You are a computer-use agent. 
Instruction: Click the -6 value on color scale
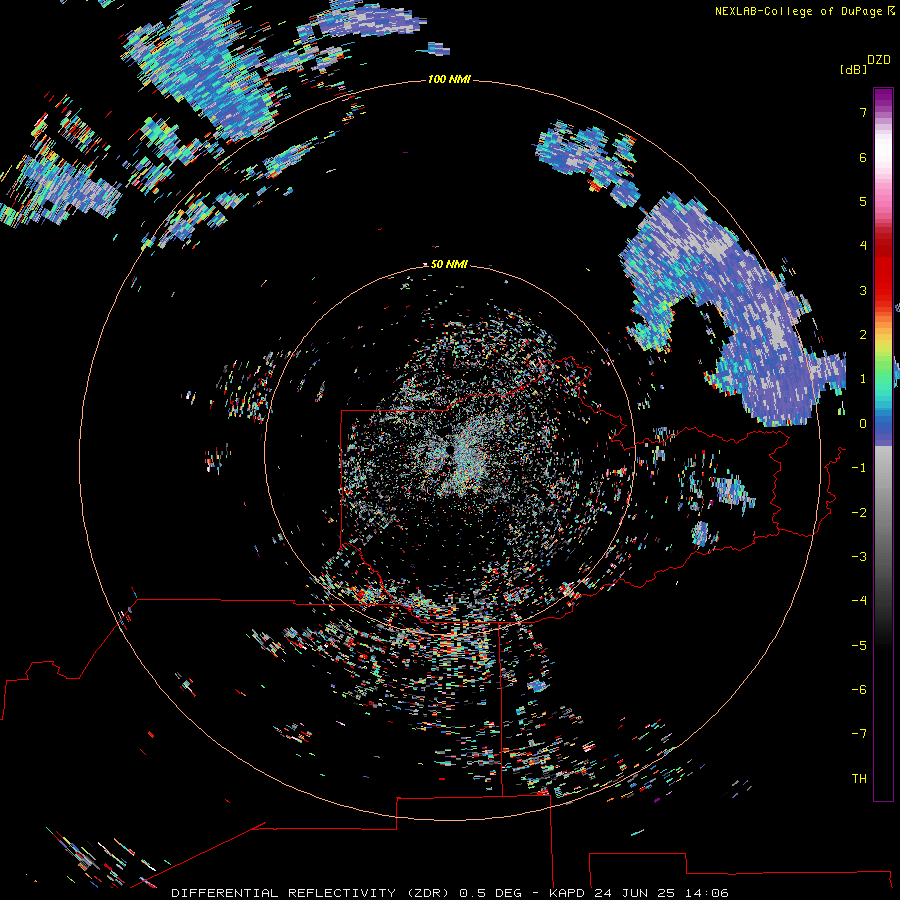(x=859, y=690)
